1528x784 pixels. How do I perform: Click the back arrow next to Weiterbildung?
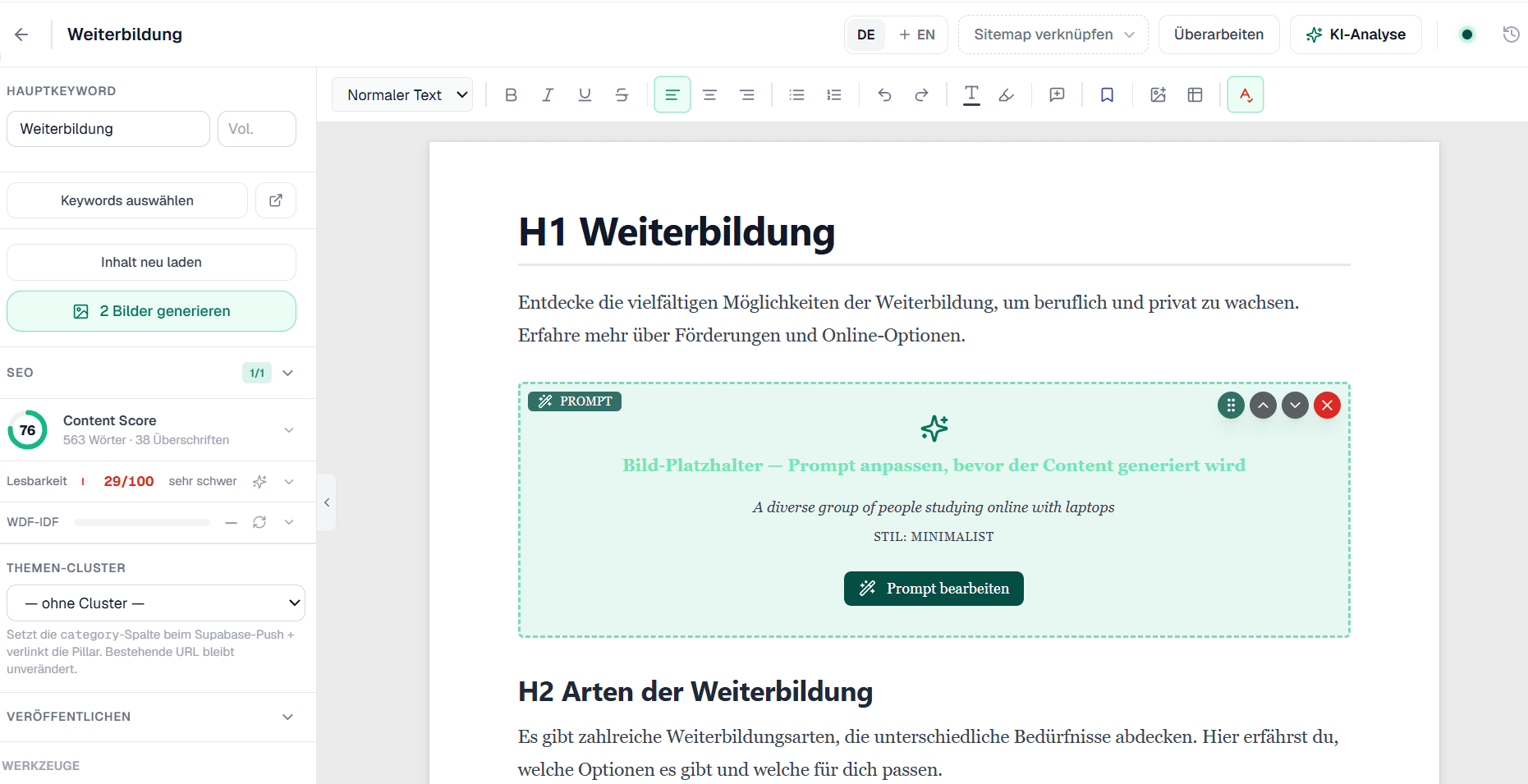[21, 34]
